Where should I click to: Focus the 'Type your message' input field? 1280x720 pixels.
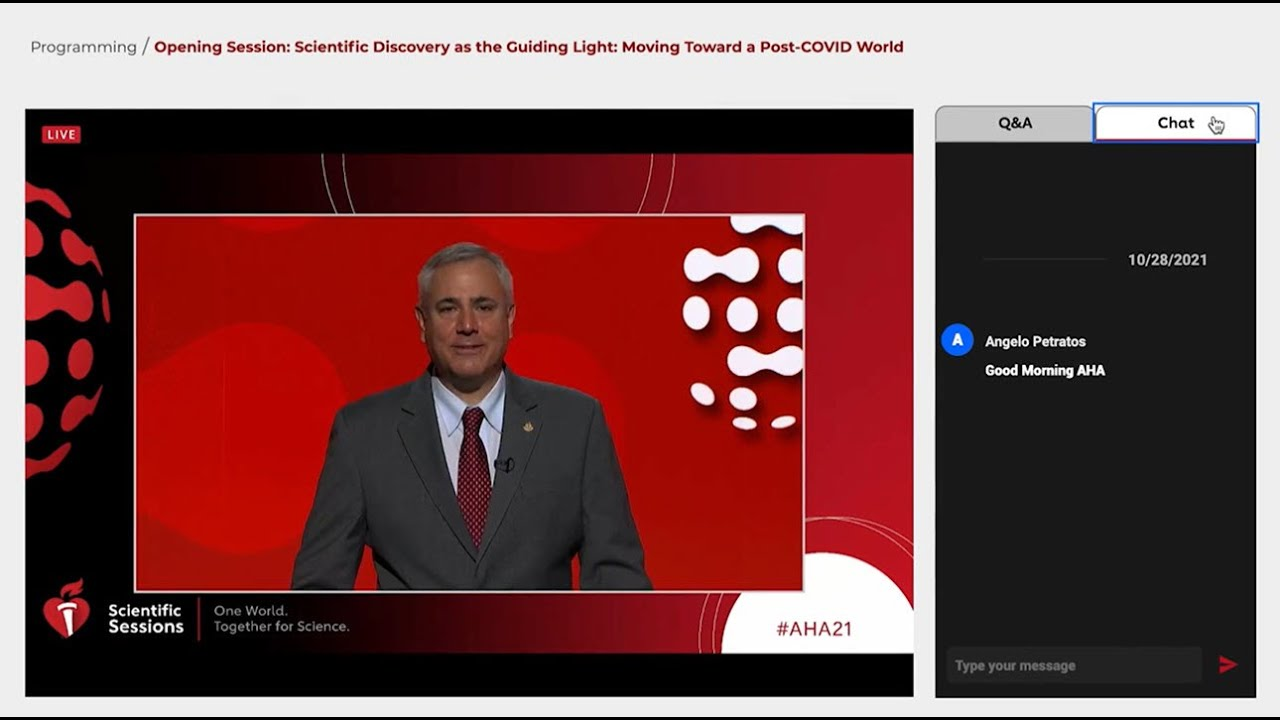pyautogui.click(x=1074, y=665)
